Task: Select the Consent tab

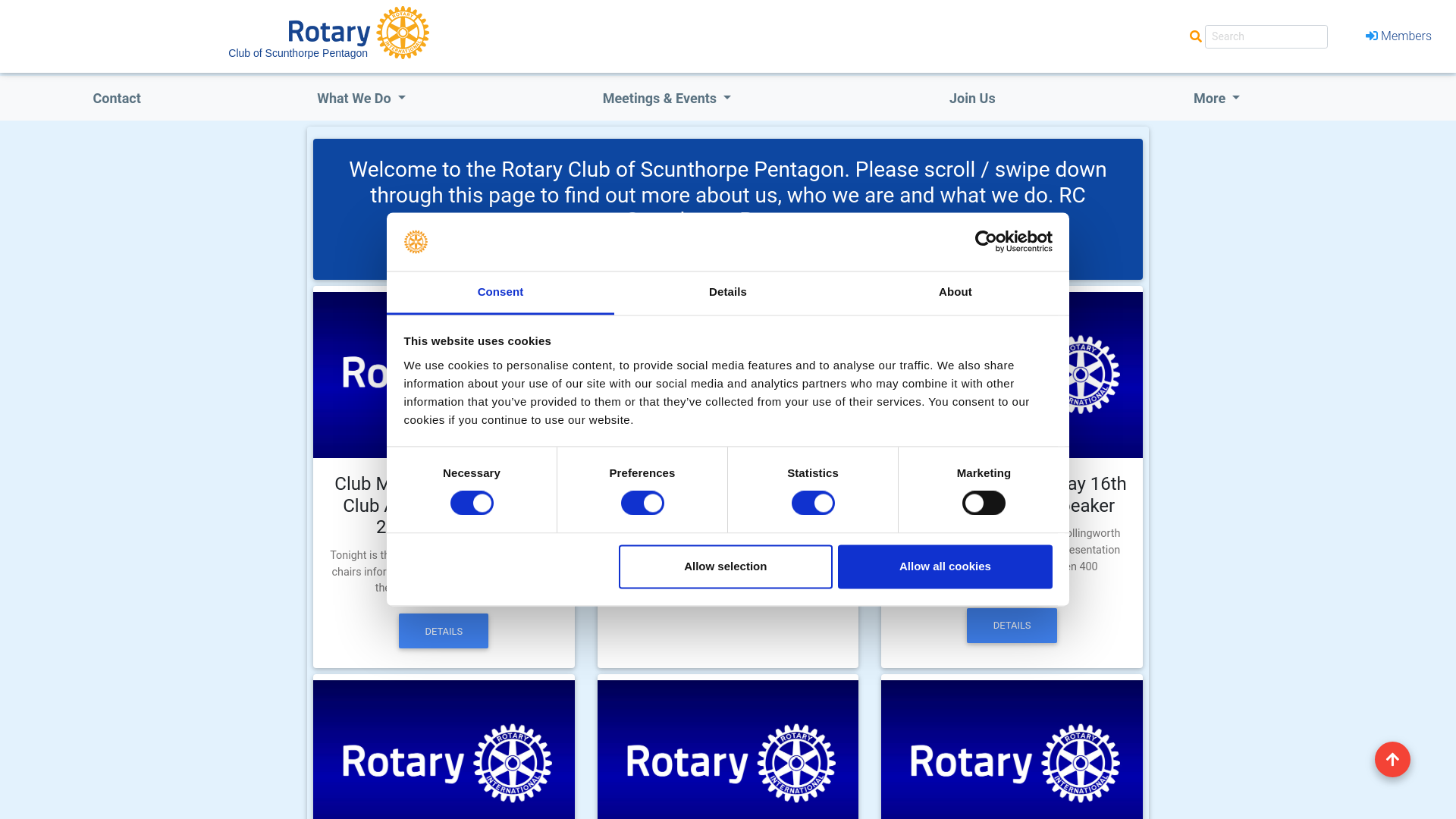Action: (x=500, y=293)
